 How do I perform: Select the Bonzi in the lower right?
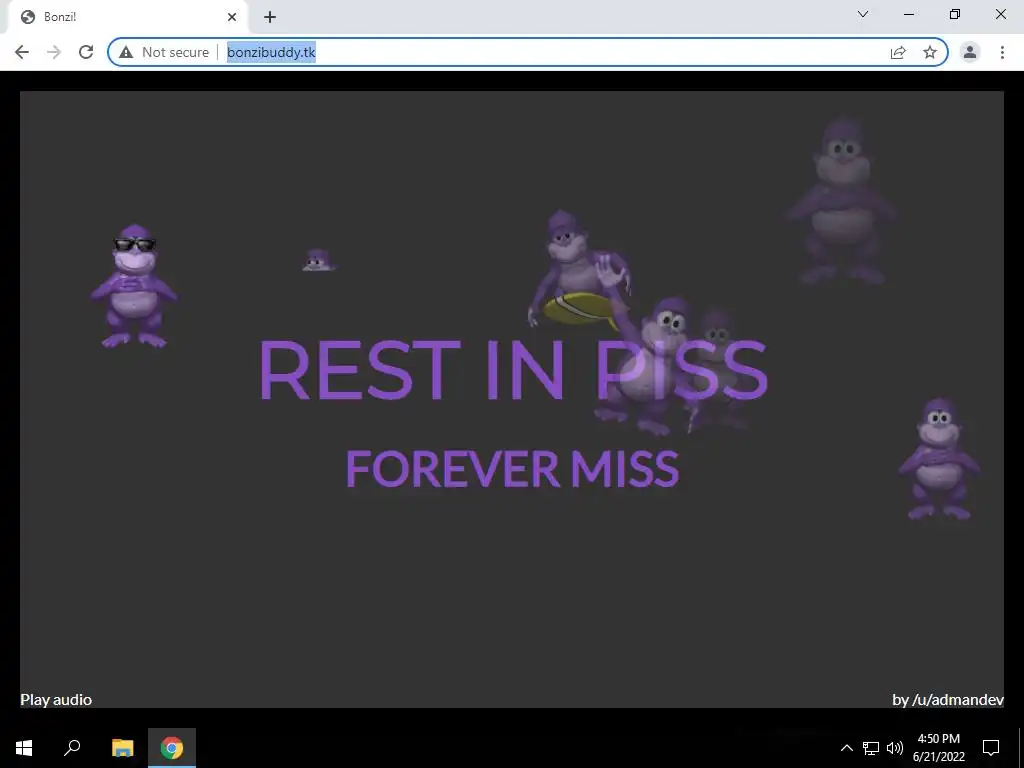939,460
